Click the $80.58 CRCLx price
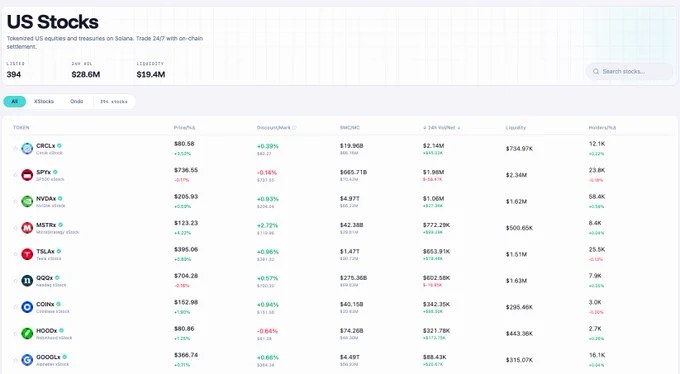 (x=184, y=144)
